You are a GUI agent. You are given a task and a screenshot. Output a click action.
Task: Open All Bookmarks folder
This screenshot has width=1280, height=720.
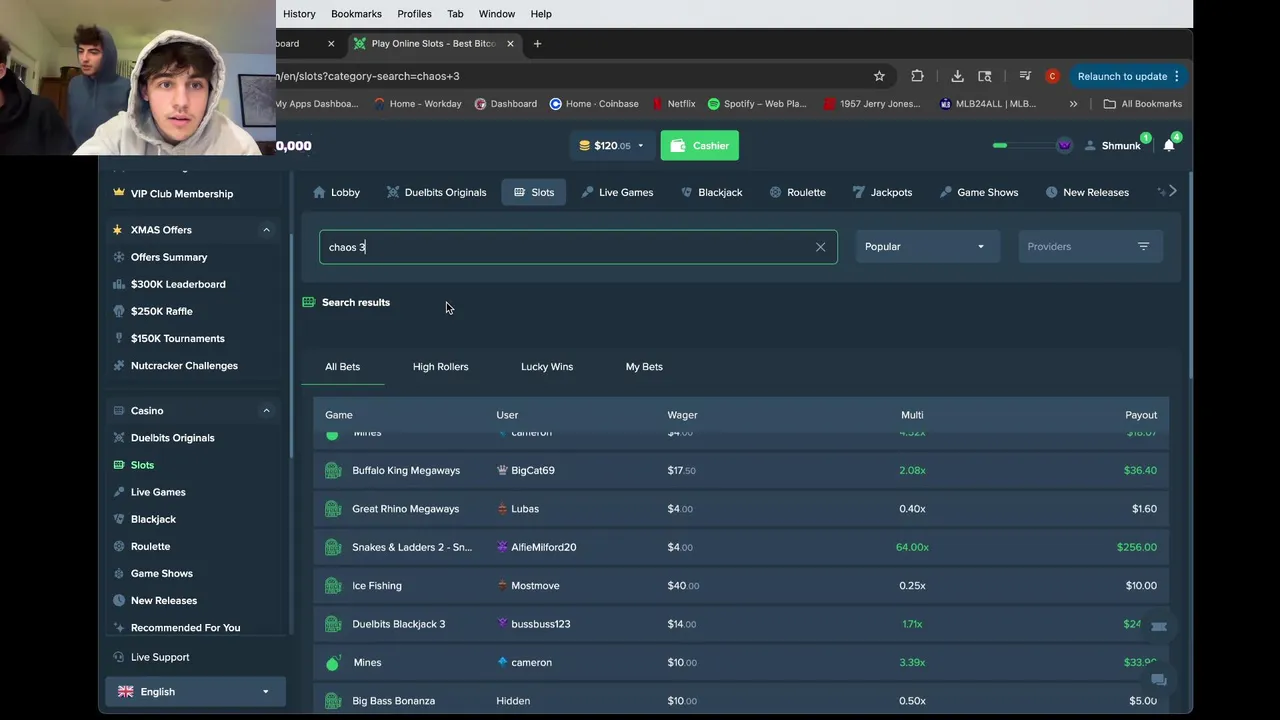(1143, 104)
